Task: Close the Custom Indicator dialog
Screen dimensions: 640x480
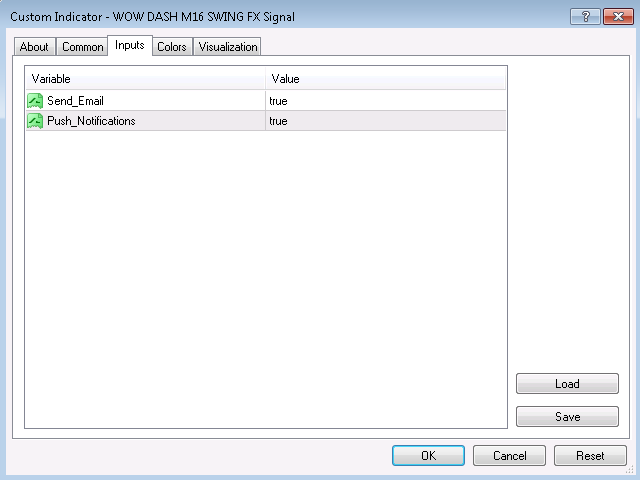Action: tap(618, 17)
